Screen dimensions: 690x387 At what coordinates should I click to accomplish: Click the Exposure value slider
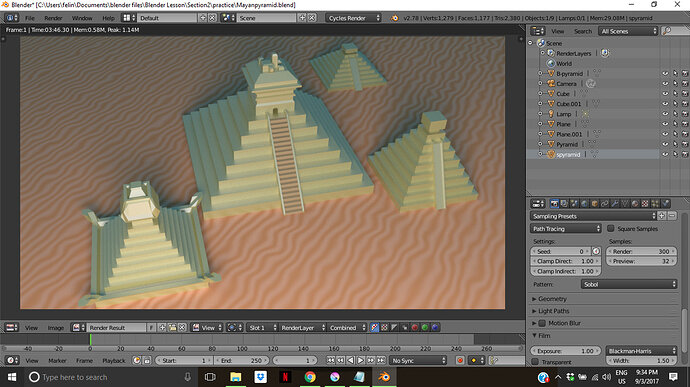[565, 351]
